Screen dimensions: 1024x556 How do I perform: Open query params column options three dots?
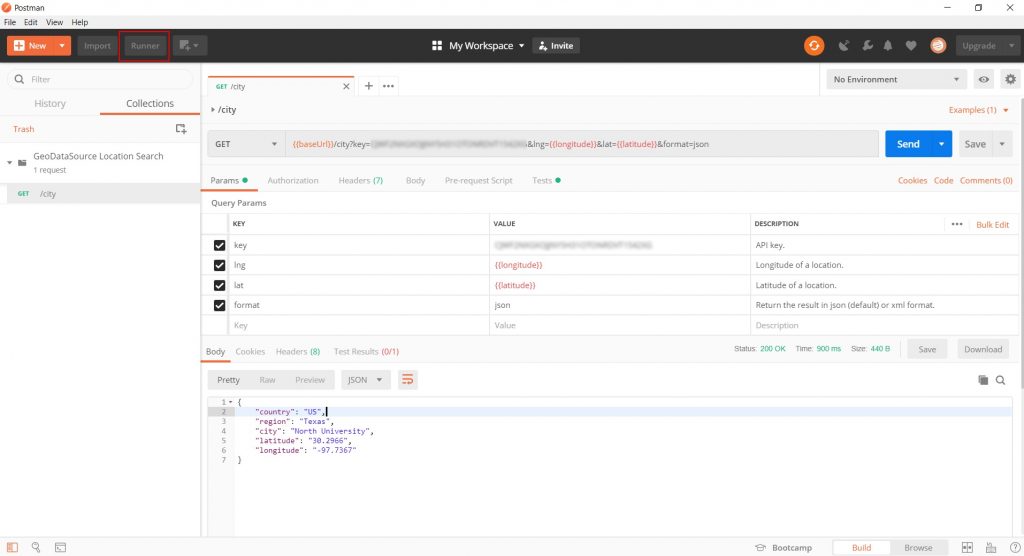957,224
